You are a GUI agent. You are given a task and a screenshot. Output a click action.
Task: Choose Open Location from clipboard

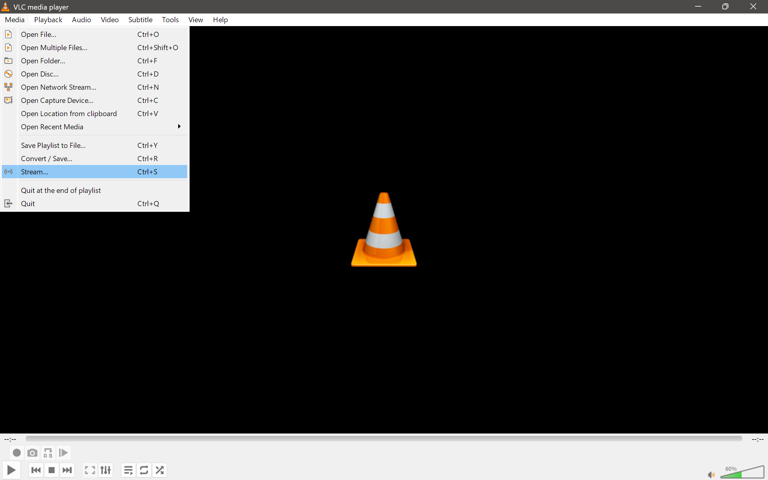coord(95,114)
